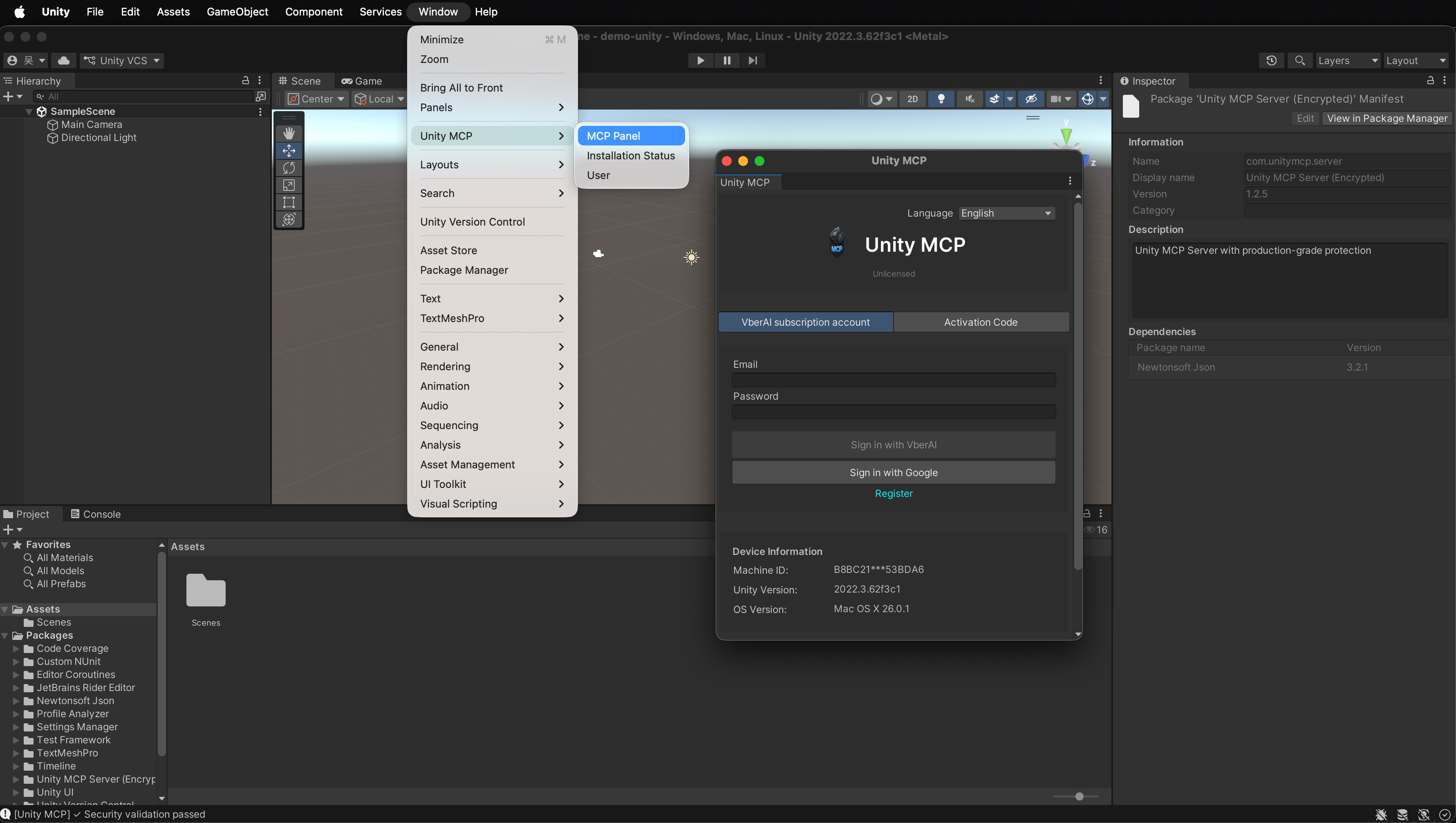Click the gizmos globe icon

(x=1087, y=99)
